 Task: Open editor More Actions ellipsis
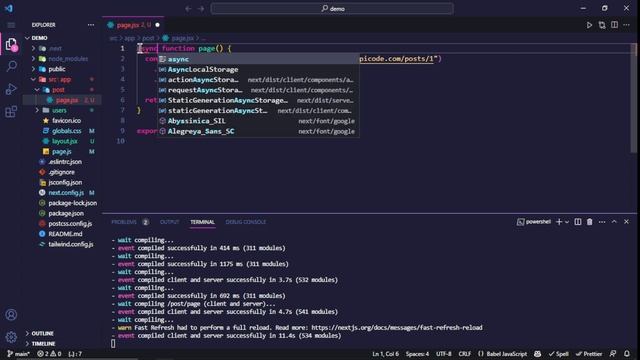pyautogui.click(x=627, y=25)
